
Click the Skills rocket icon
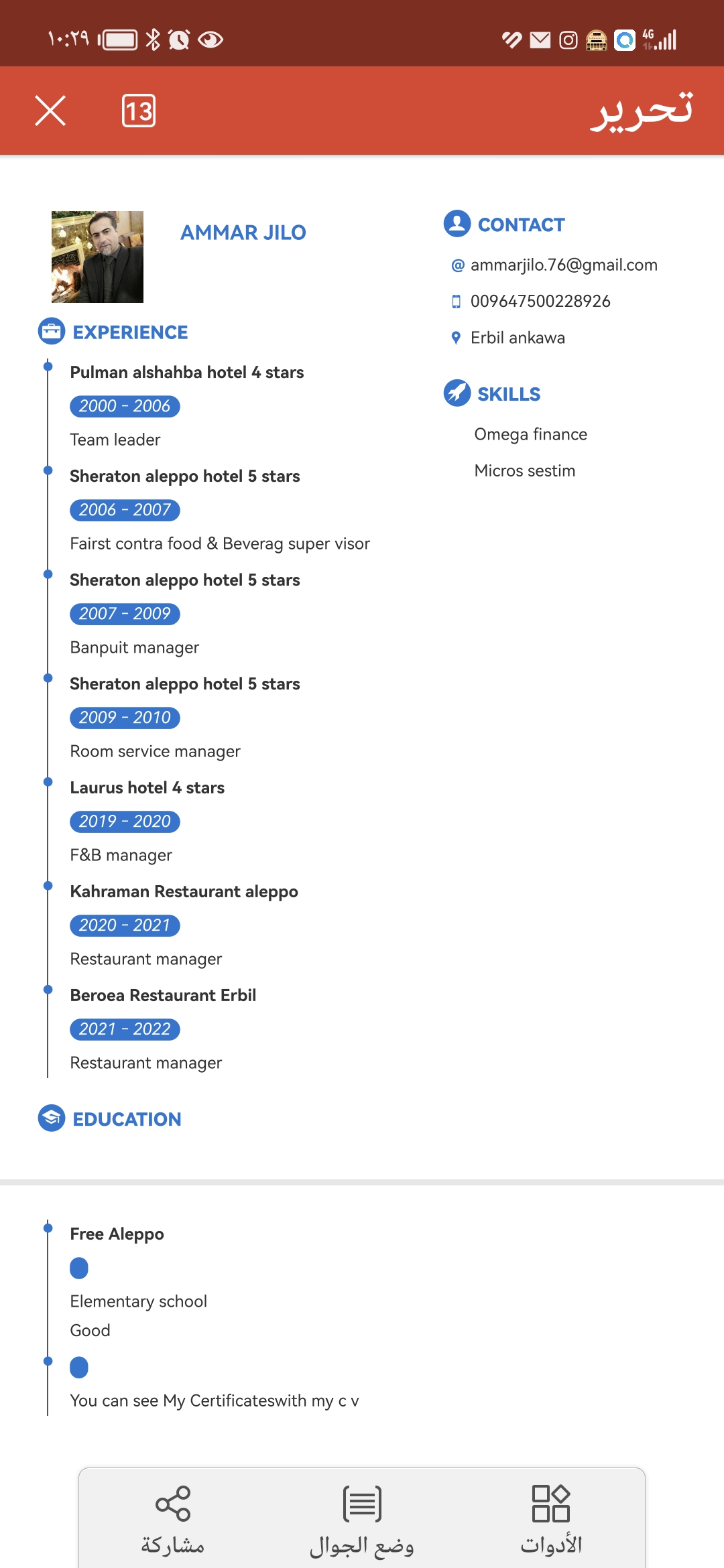pos(457,393)
